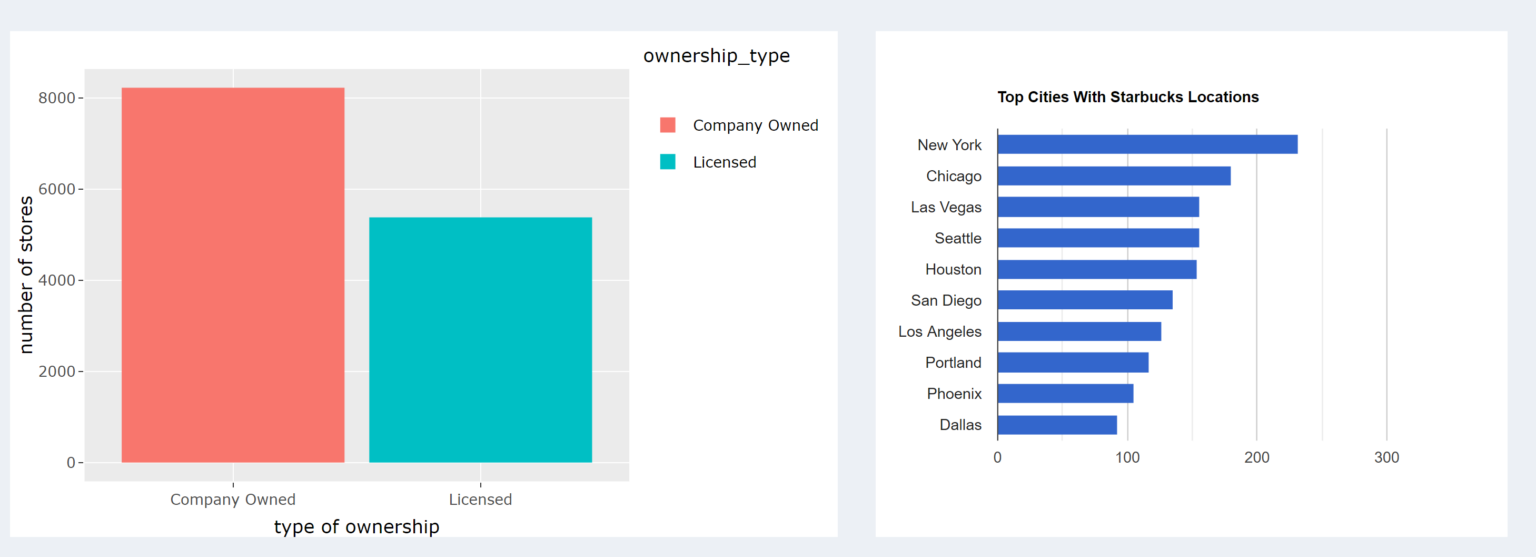Toggle the Company Owned legend text entry
Screen dimensions: 1536x557
[x=755, y=126]
